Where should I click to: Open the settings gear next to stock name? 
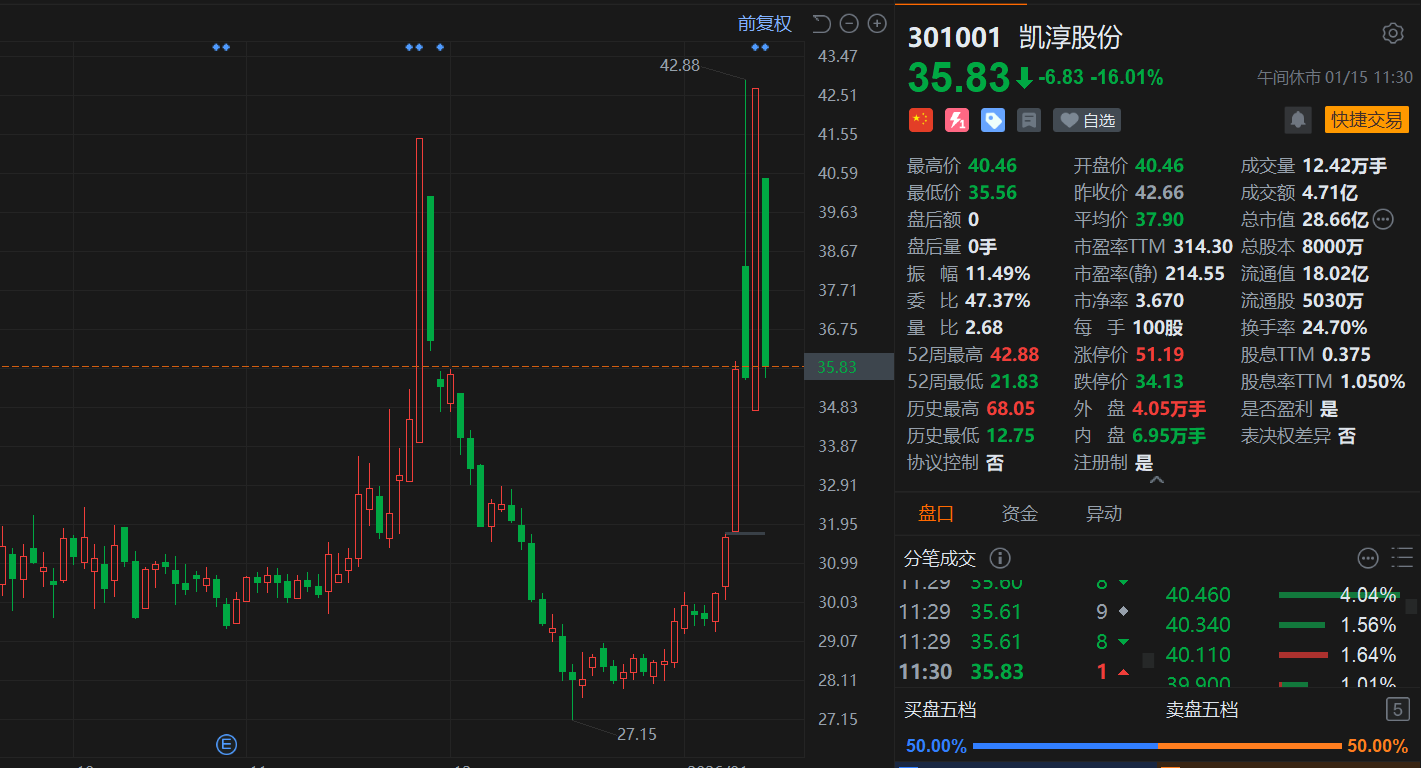pyautogui.click(x=1392, y=34)
